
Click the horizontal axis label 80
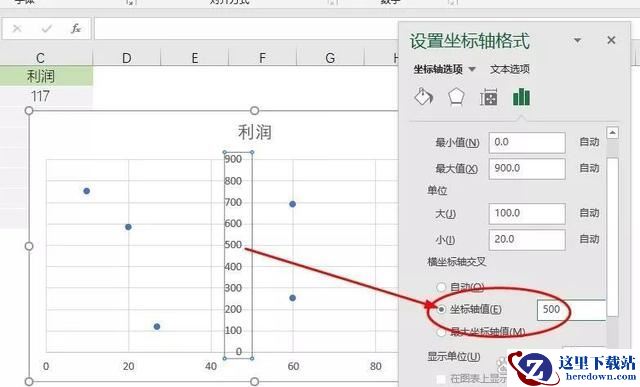pyautogui.click(x=376, y=367)
